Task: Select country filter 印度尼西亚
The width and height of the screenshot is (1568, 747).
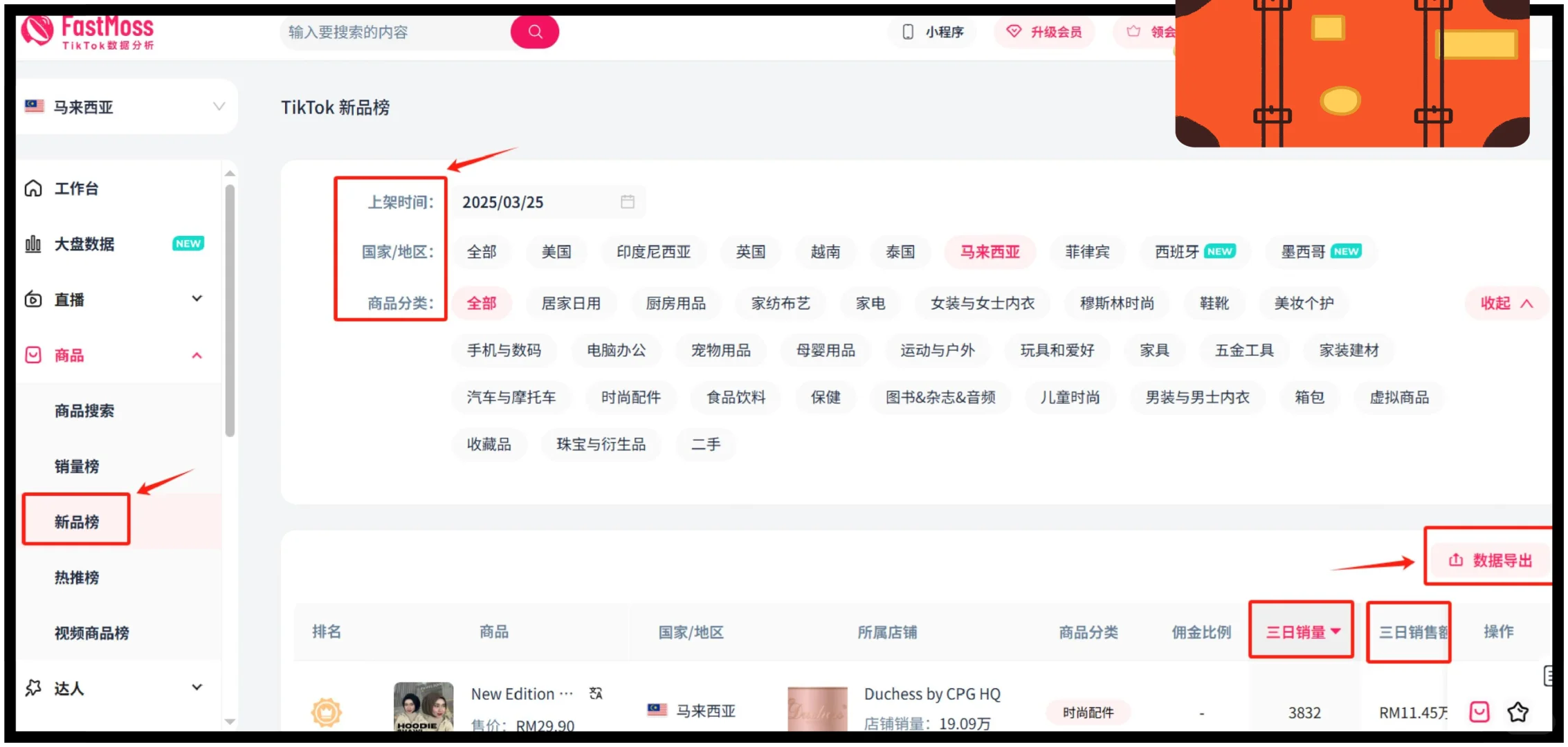Action: tap(654, 252)
